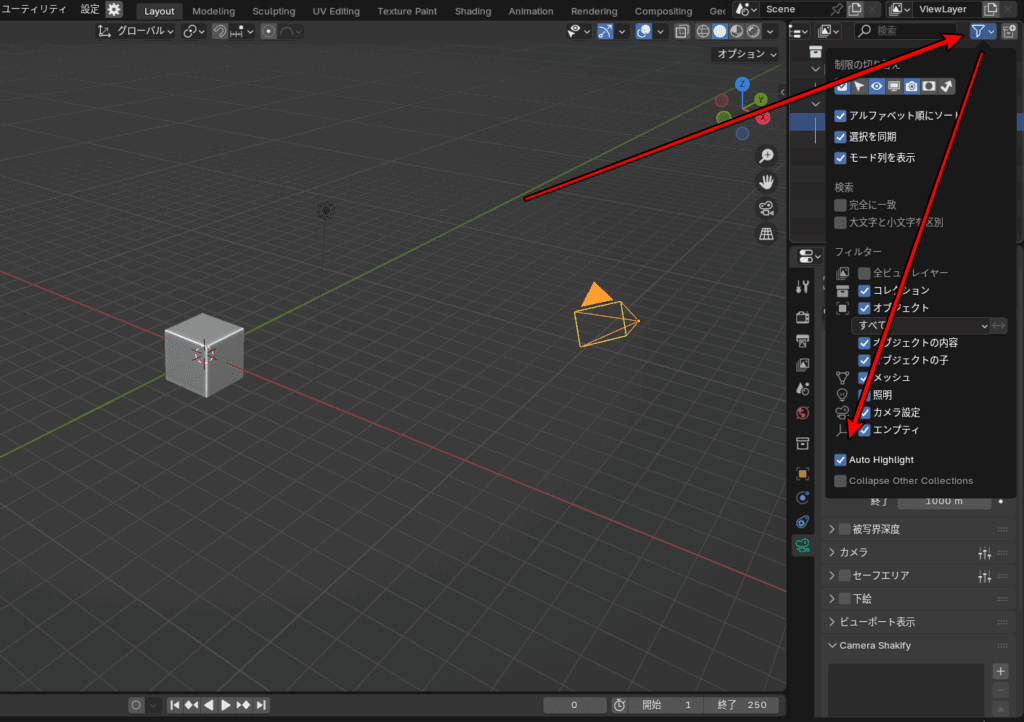Click the zoom magnifier viewport gizmo
1024x722 pixels.
[x=766, y=156]
